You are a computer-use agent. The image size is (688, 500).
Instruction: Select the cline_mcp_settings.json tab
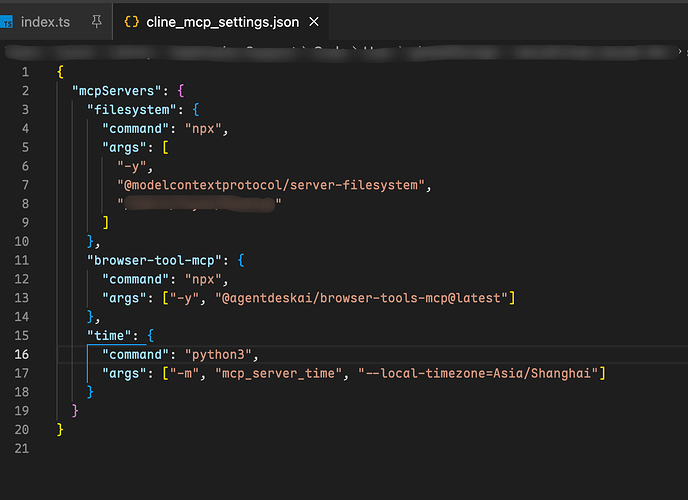pos(221,22)
